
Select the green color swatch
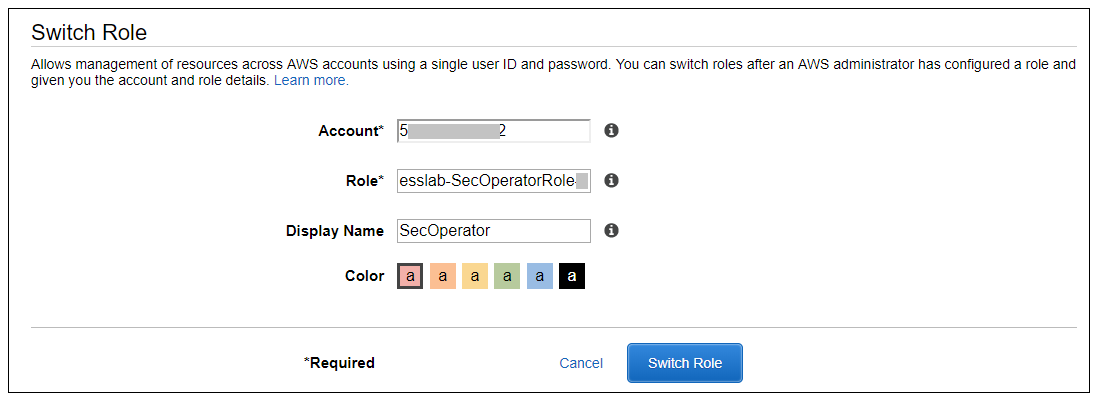(507, 276)
